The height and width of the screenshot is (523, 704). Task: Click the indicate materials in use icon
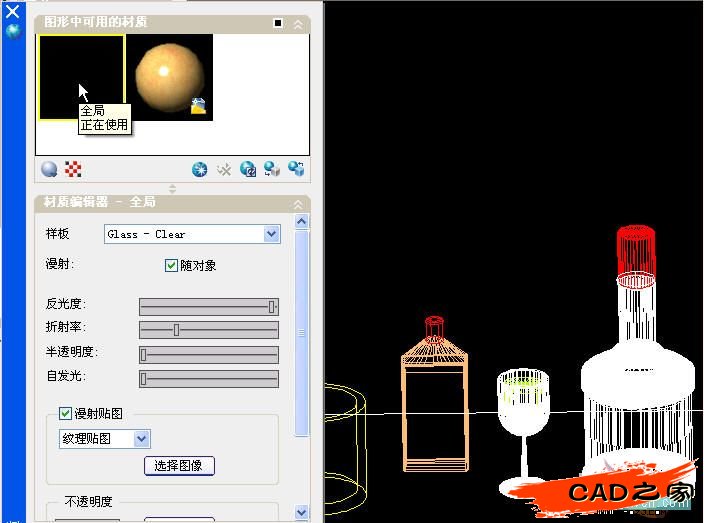(248, 170)
